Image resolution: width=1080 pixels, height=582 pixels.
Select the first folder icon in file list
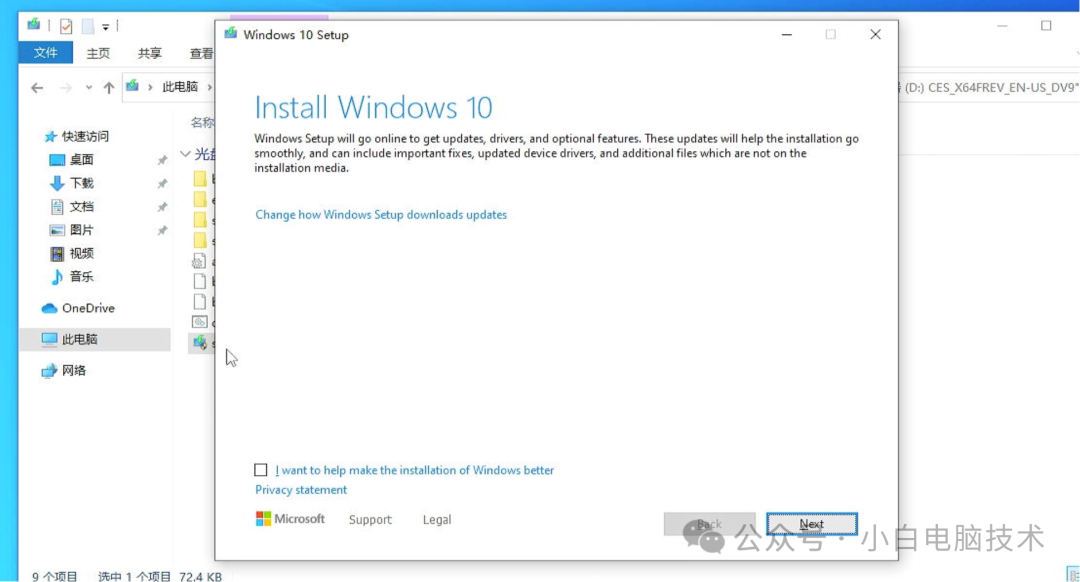200,179
